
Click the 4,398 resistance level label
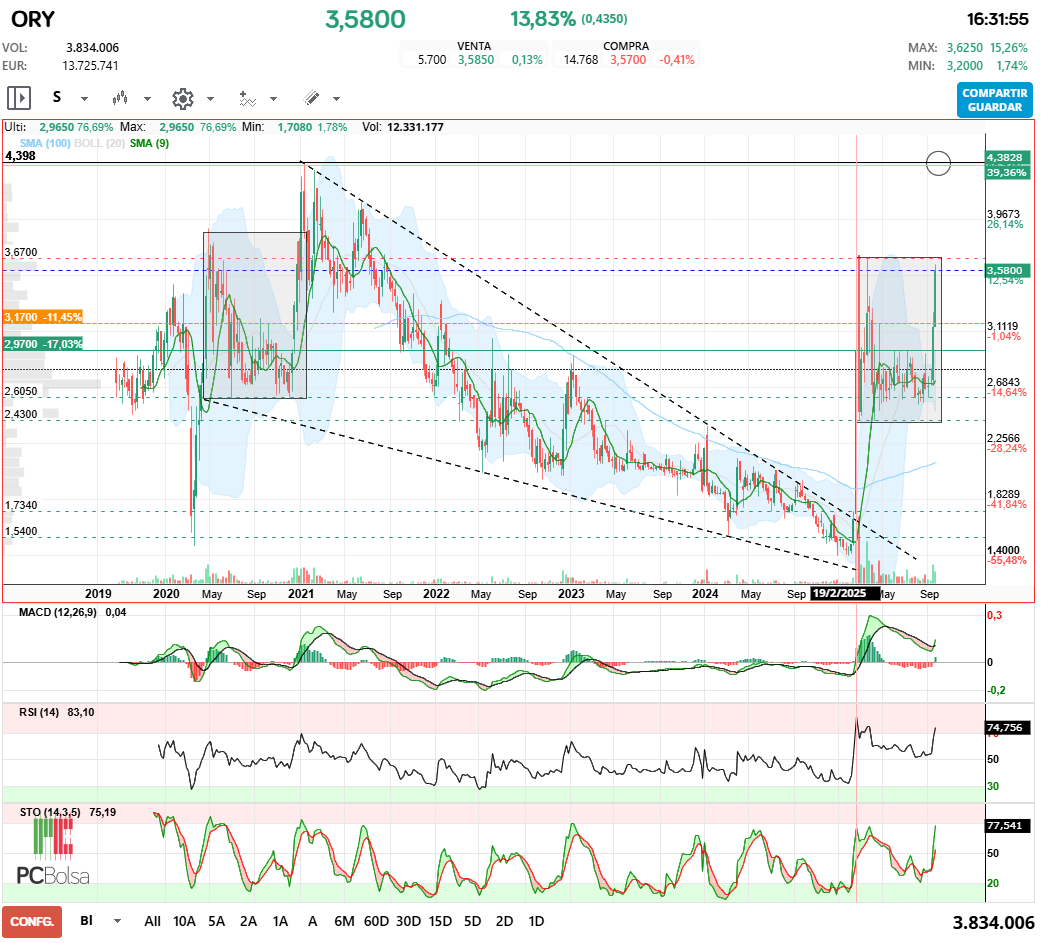(x=20, y=156)
